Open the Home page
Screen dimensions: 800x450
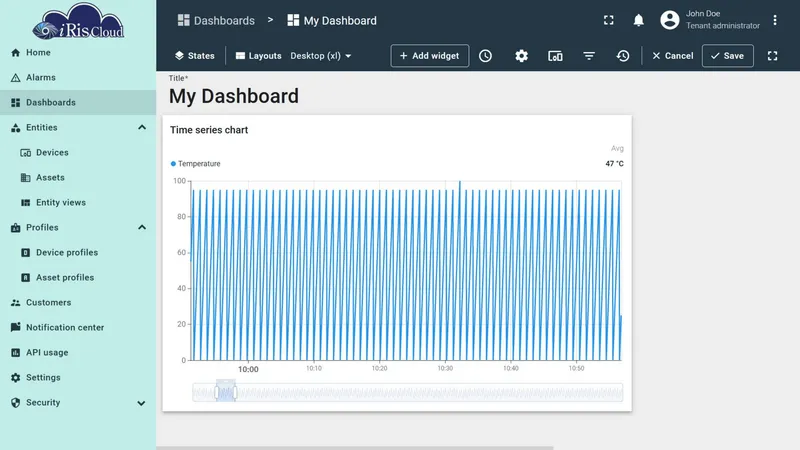tap(78, 53)
